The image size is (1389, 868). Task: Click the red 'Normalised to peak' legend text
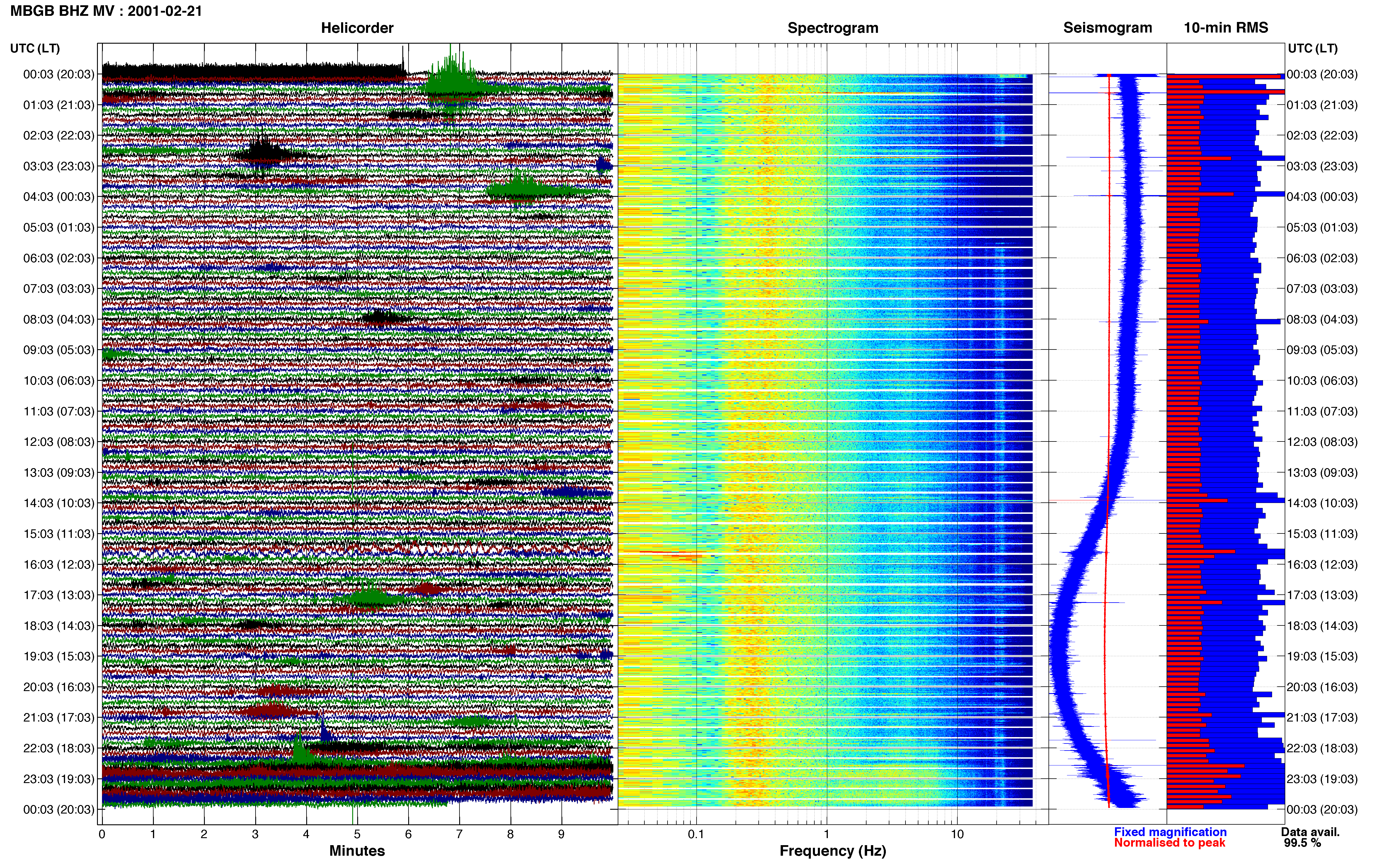[1170, 843]
